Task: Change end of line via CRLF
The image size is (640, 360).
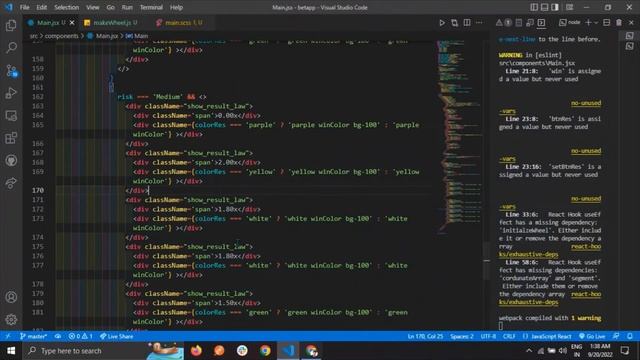Action: point(509,336)
